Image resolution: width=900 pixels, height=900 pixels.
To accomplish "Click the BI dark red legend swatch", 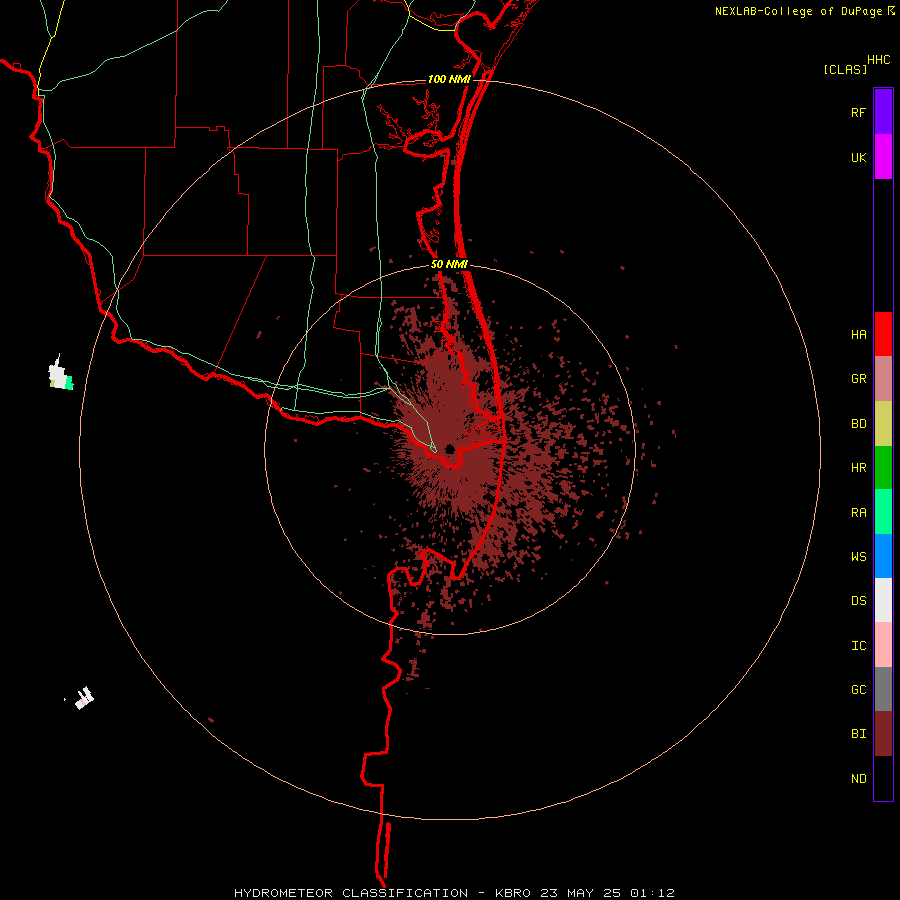I will coord(883,734).
